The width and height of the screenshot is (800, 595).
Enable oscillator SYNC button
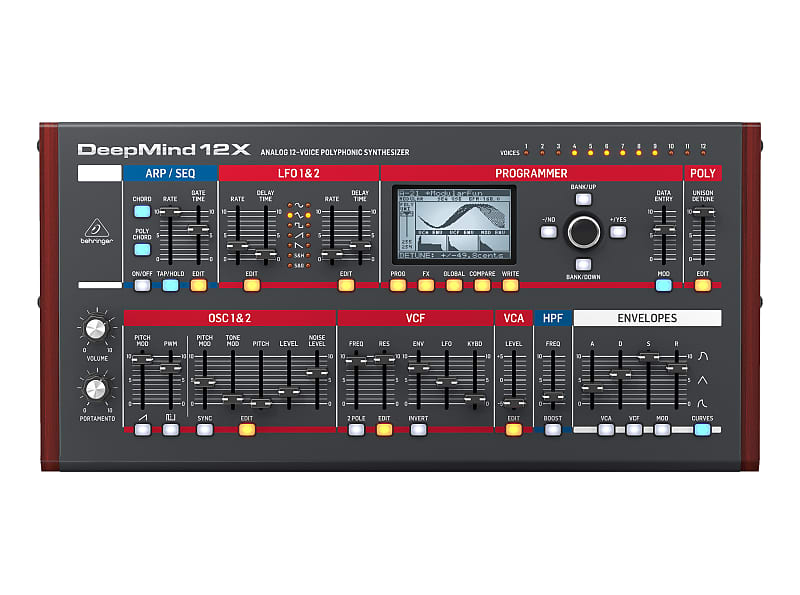click(x=205, y=430)
